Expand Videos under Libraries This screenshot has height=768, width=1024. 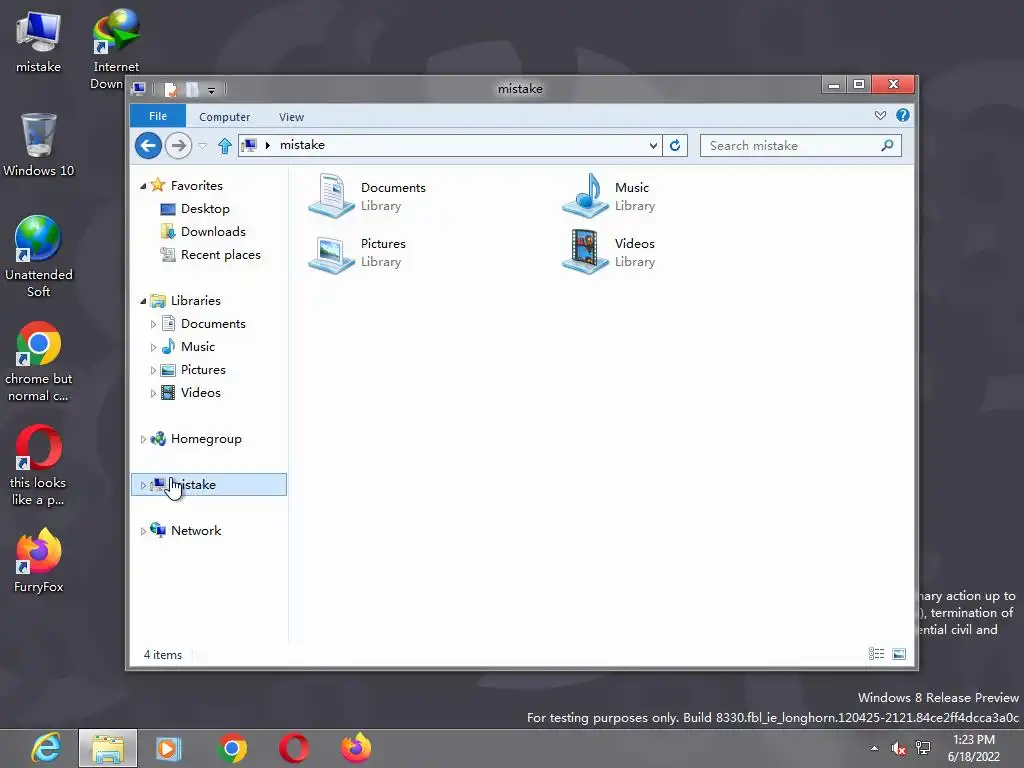coord(153,393)
